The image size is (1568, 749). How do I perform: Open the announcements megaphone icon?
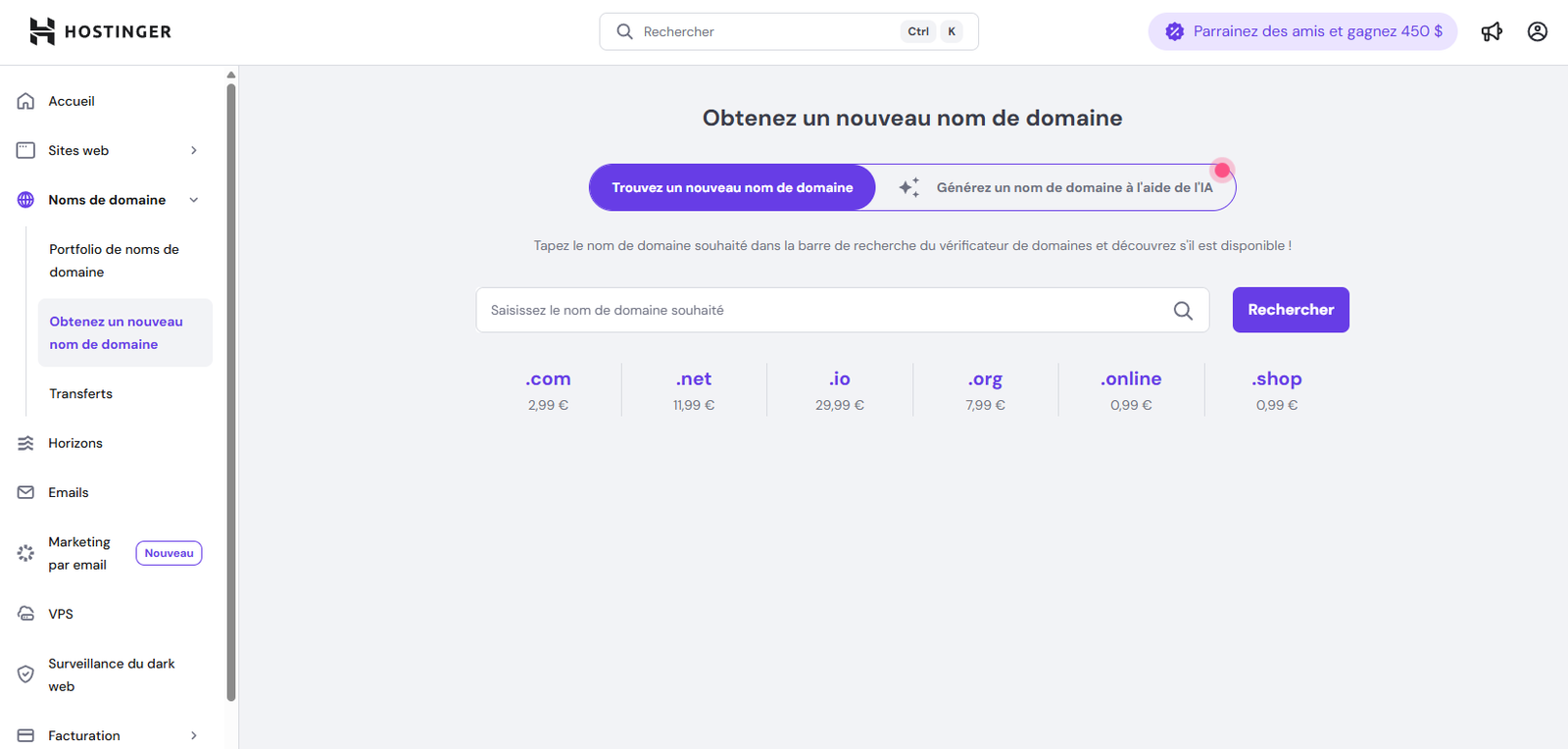tap(1492, 31)
